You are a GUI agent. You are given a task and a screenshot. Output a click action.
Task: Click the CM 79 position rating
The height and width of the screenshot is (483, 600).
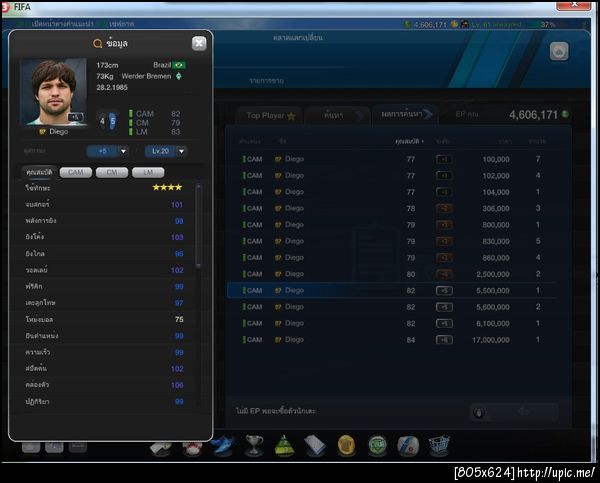coord(154,123)
